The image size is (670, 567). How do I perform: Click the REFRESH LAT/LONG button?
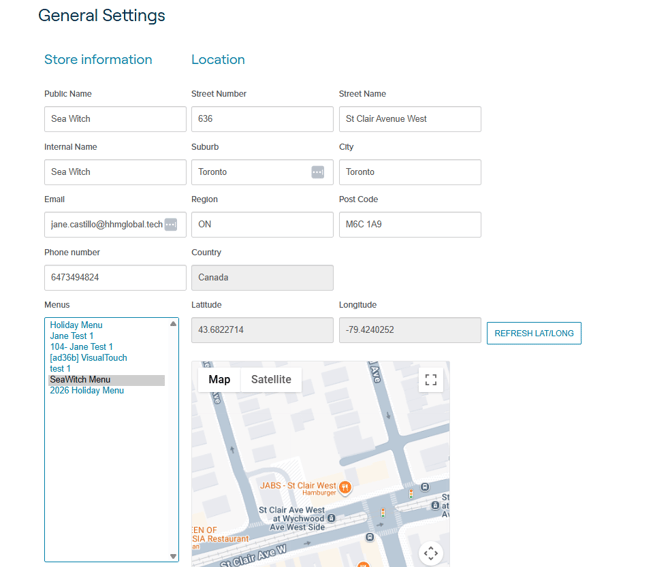(x=534, y=333)
